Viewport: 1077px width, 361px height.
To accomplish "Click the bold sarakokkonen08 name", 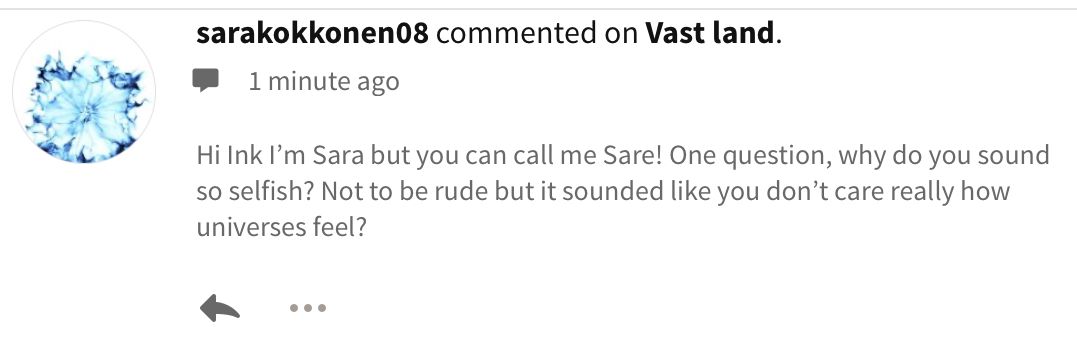I will tap(313, 33).
